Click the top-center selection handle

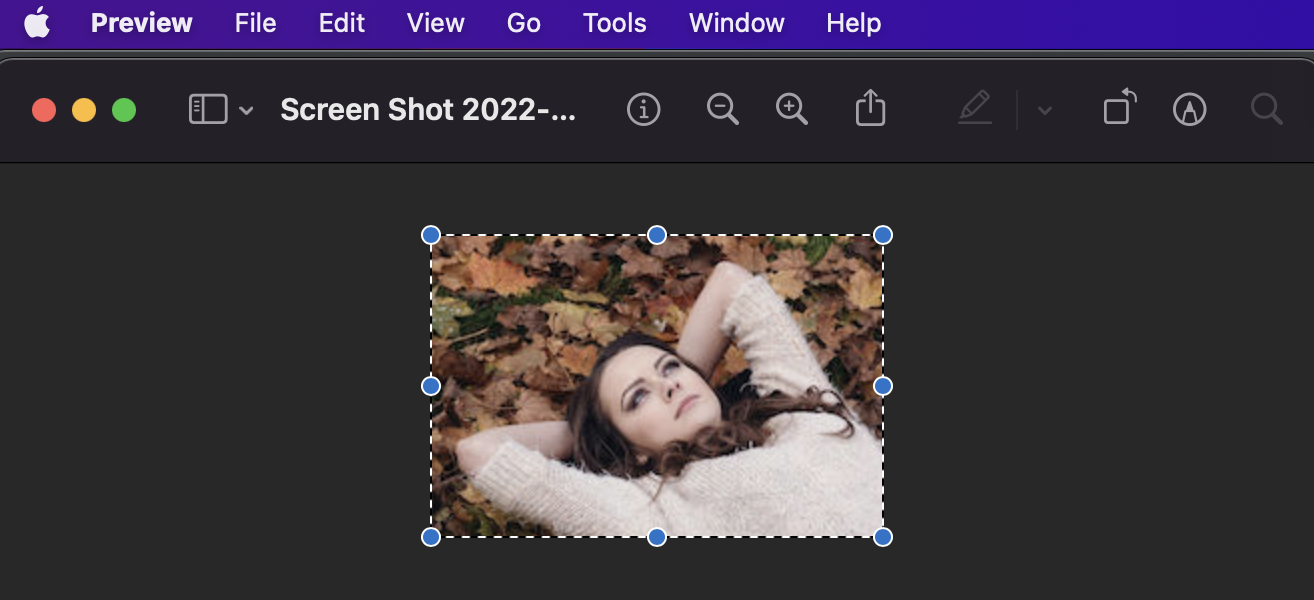point(657,235)
